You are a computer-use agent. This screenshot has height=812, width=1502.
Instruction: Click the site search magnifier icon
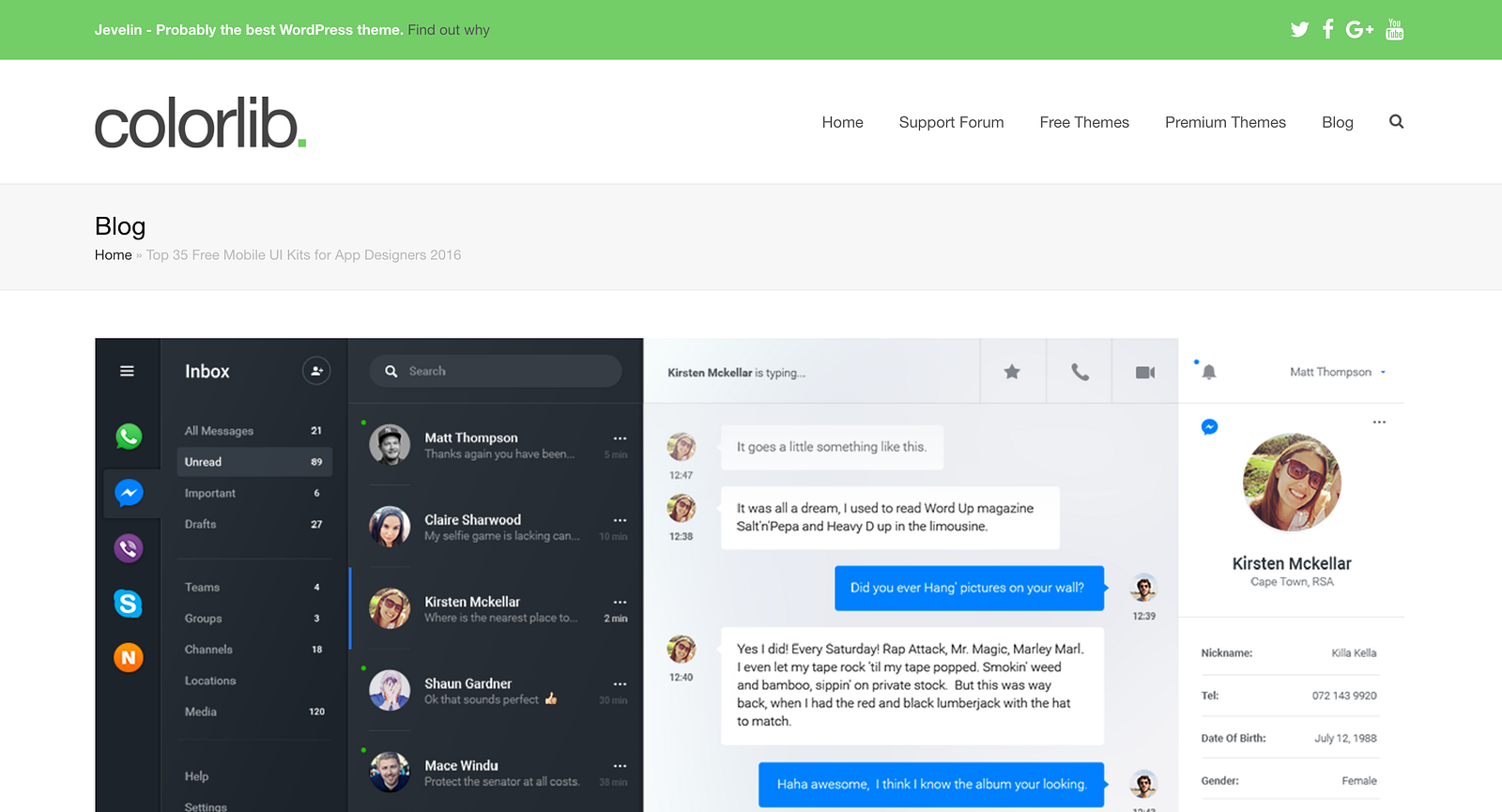click(x=1396, y=121)
